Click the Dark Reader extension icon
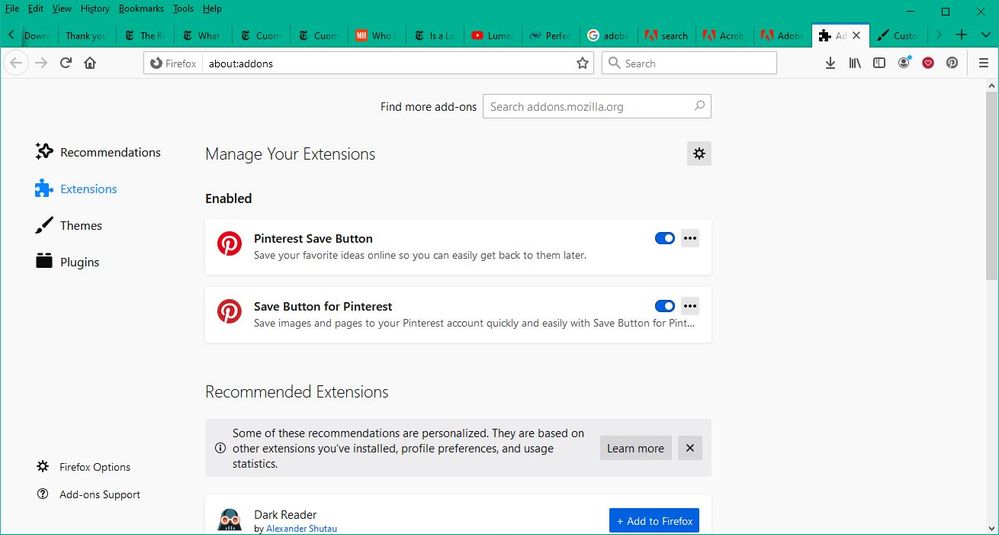The width and height of the screenshot is (999, 535). coord(229,520)
